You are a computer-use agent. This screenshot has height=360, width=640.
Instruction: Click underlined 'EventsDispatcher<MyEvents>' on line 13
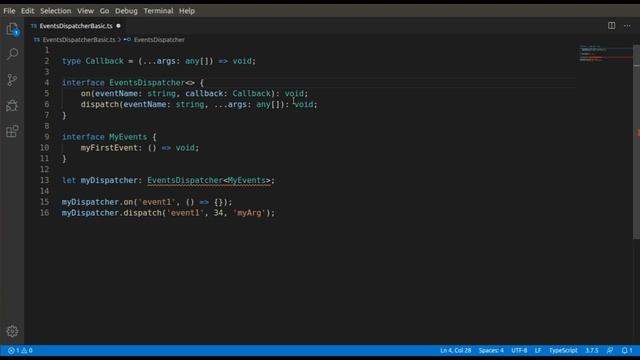coord(209,180)
